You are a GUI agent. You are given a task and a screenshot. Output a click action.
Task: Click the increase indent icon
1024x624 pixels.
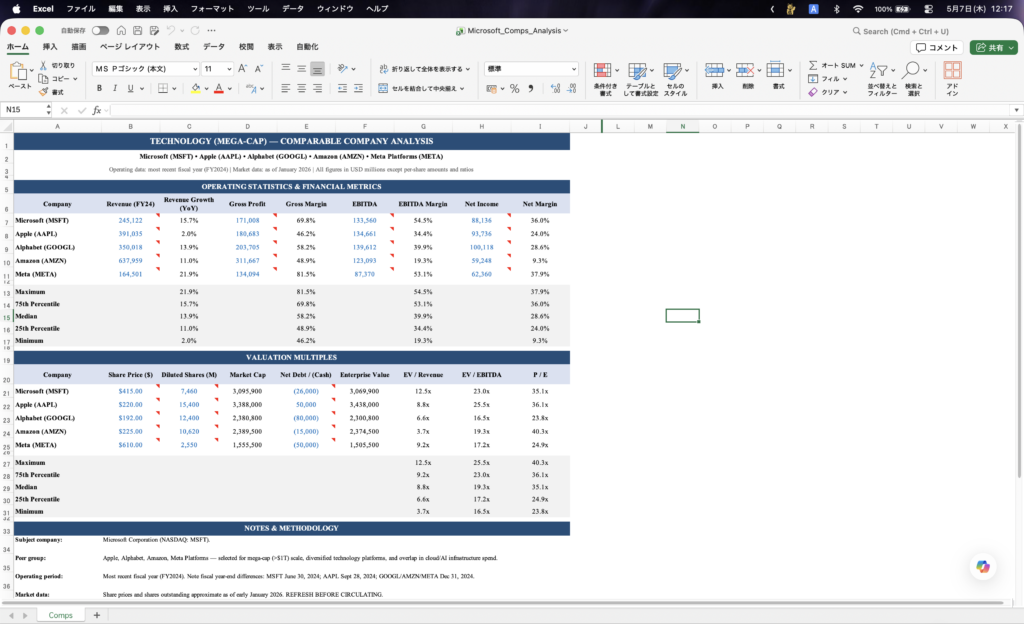tap(359, 88)
